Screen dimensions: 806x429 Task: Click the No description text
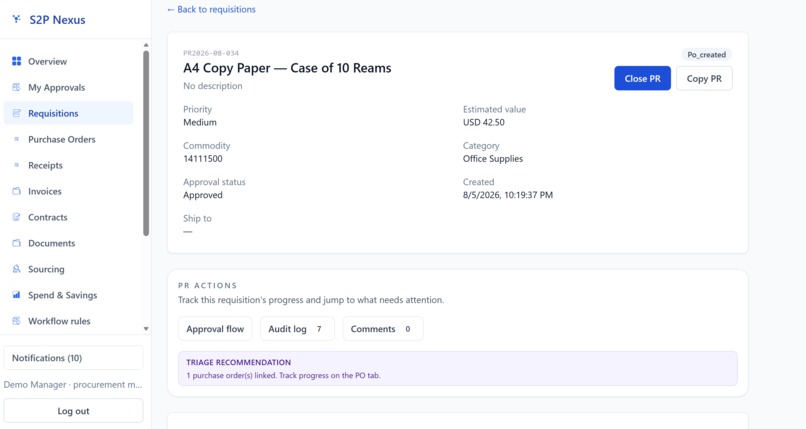pyautogui.click(x=213, y=86)
